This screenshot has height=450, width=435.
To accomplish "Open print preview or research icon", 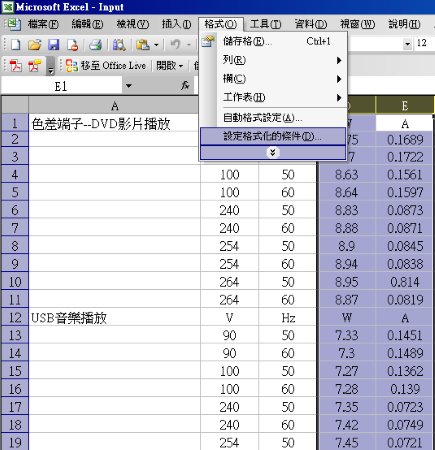I will point(119,45).
